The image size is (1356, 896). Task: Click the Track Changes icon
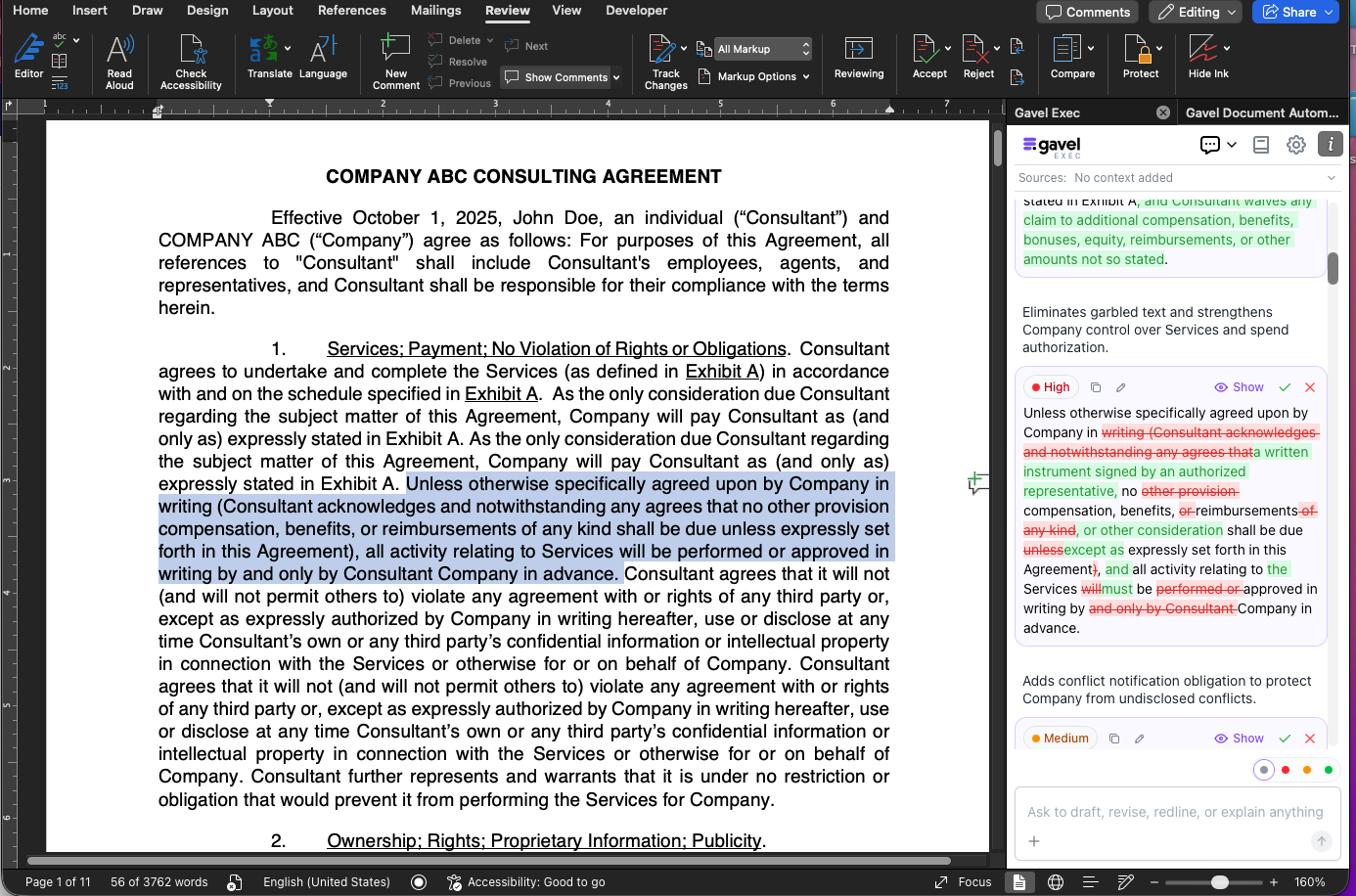point(664,50)
